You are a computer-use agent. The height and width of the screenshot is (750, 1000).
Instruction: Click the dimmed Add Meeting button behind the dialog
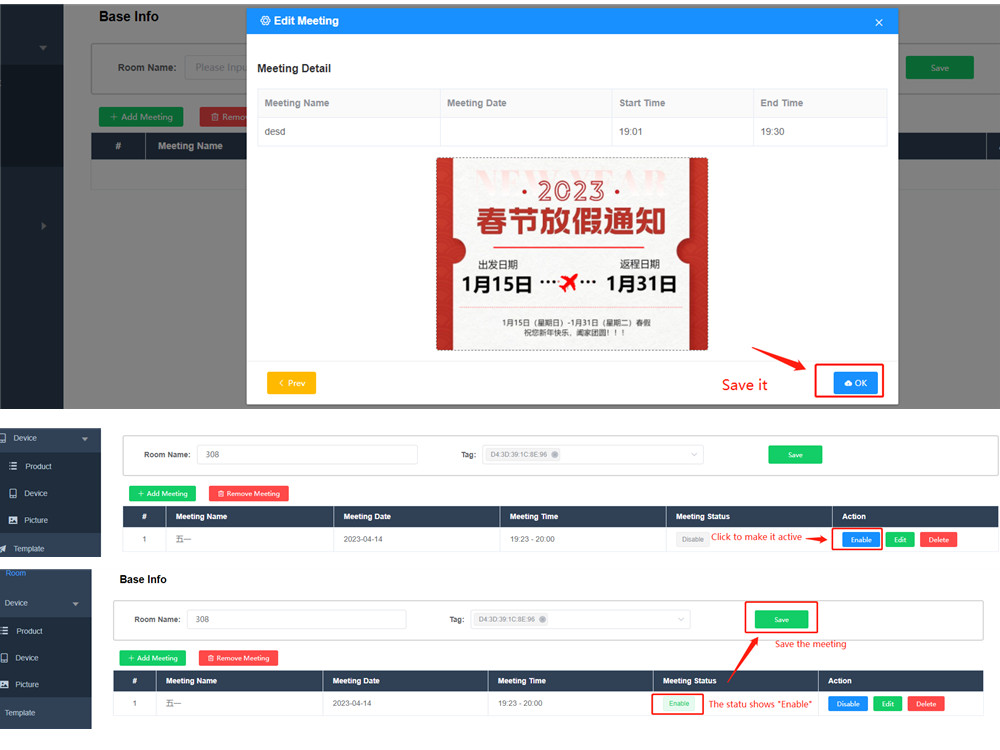(x=141, y=117)
